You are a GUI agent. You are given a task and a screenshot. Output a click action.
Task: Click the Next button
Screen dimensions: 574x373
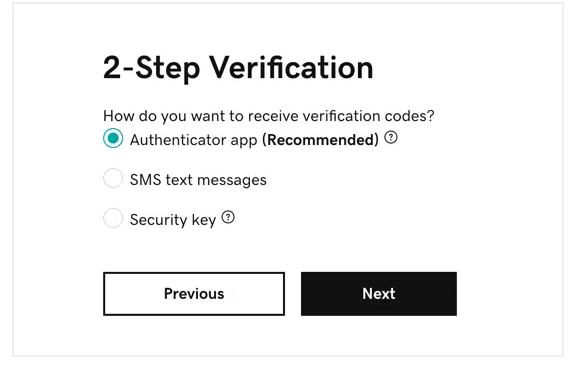tap(379, 294)
